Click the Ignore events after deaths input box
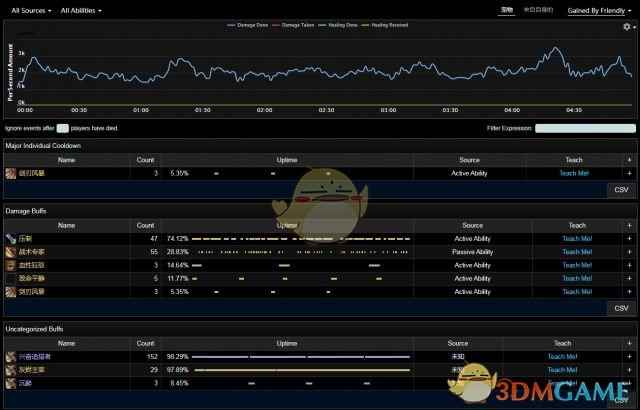The width and height of the screenshot is (640, 410). [x=63, y=128]
